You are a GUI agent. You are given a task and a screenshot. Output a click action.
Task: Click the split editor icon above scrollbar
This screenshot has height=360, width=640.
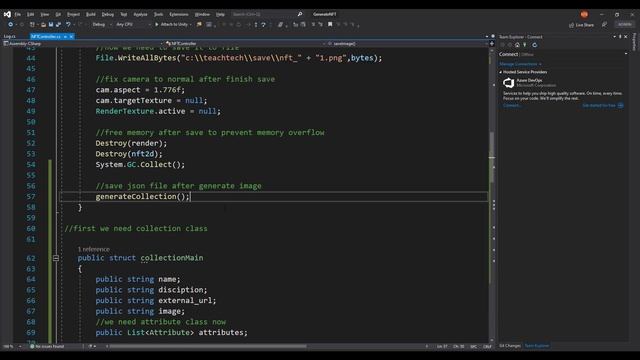click(492, 43)
